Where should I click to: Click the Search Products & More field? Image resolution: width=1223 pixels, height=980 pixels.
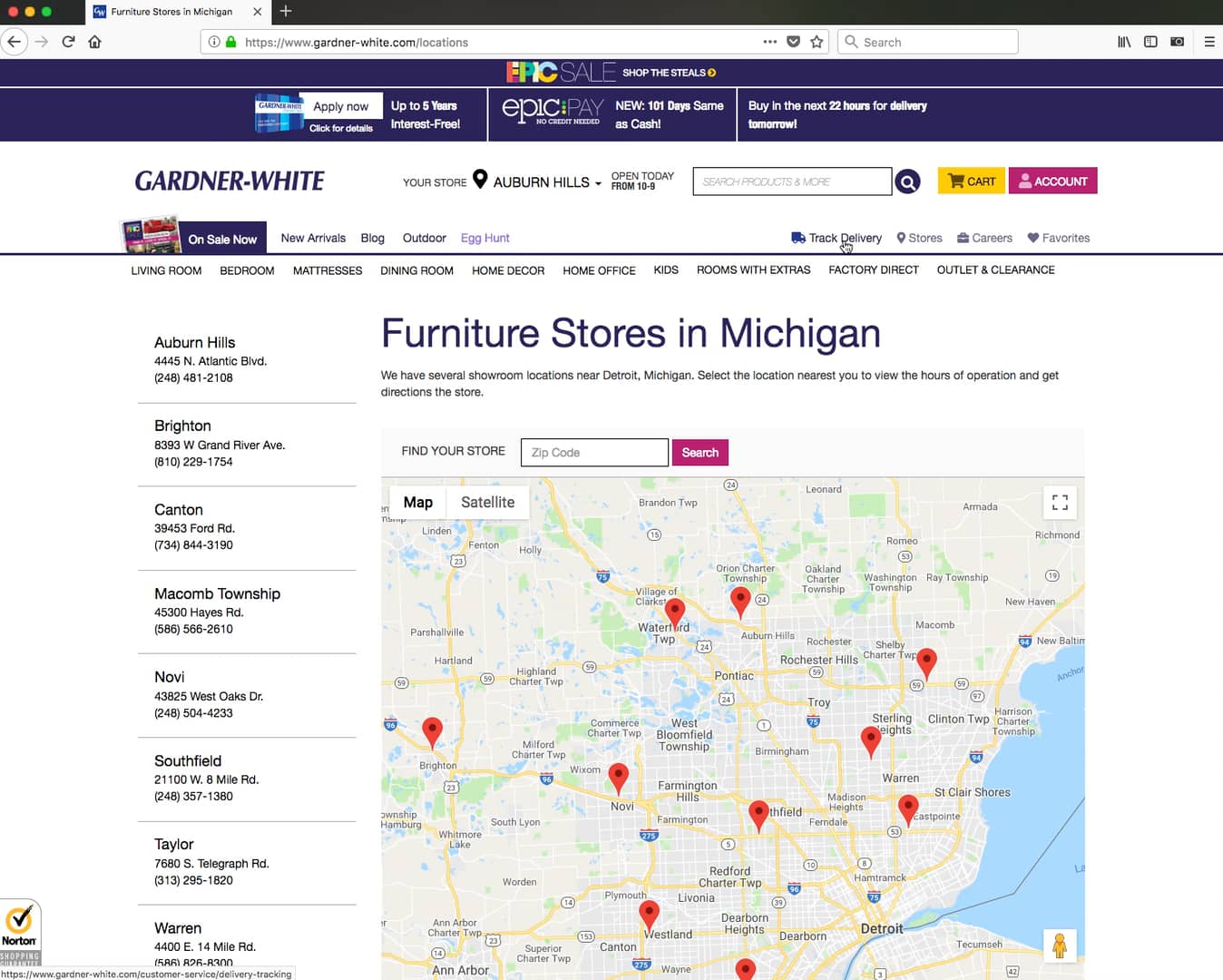792,181
